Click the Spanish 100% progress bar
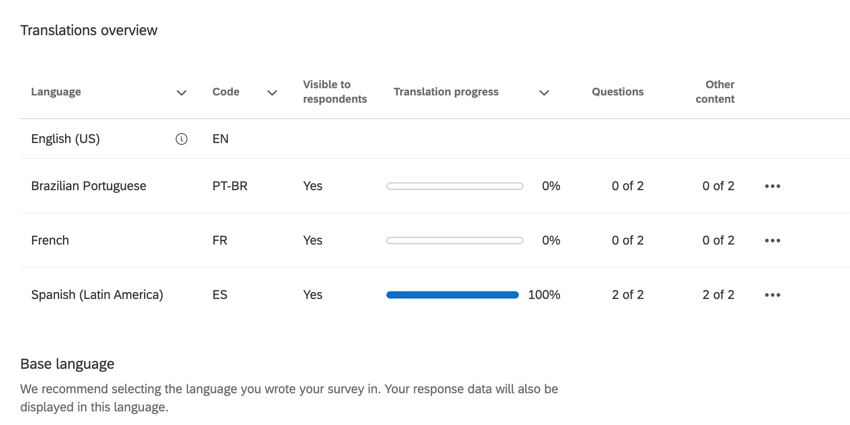 coord(452,295)
